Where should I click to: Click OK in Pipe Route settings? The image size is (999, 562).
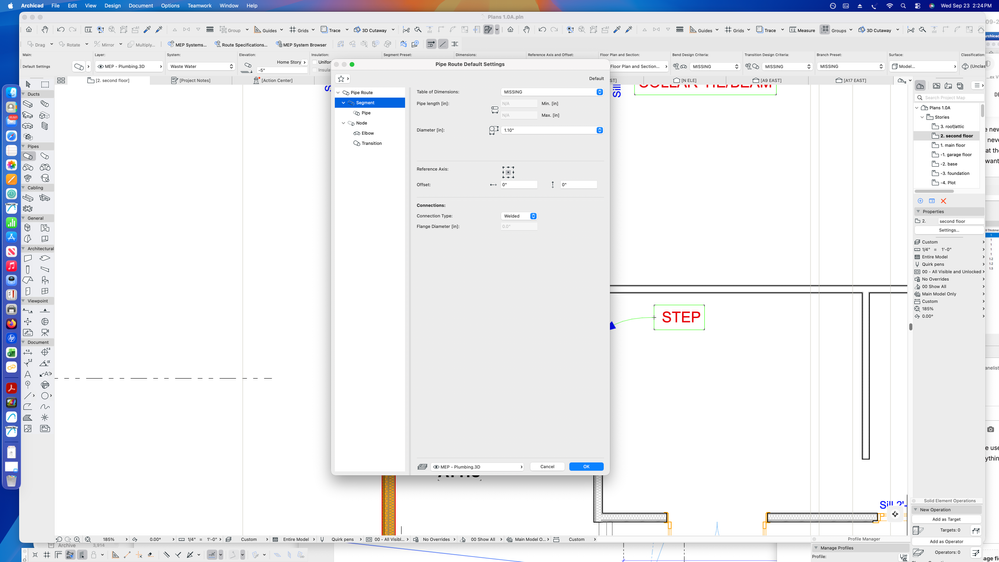pyautogui.click(x=586, y=466)
